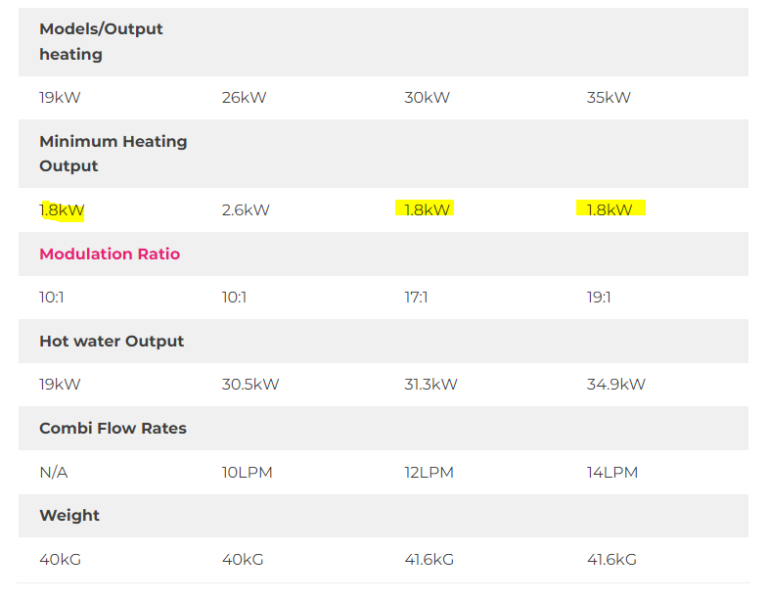
Task: Click the Weight row header
Action: point(69,515)
